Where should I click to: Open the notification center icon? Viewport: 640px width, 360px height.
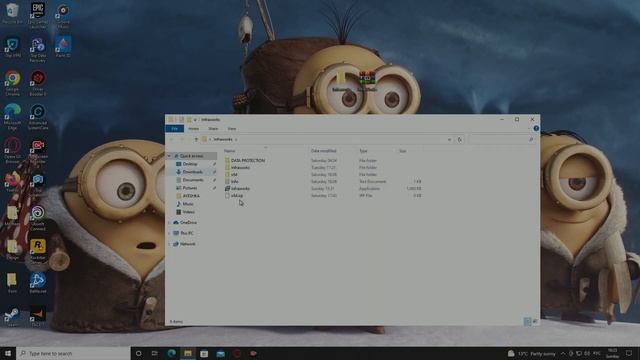point(629,353)
